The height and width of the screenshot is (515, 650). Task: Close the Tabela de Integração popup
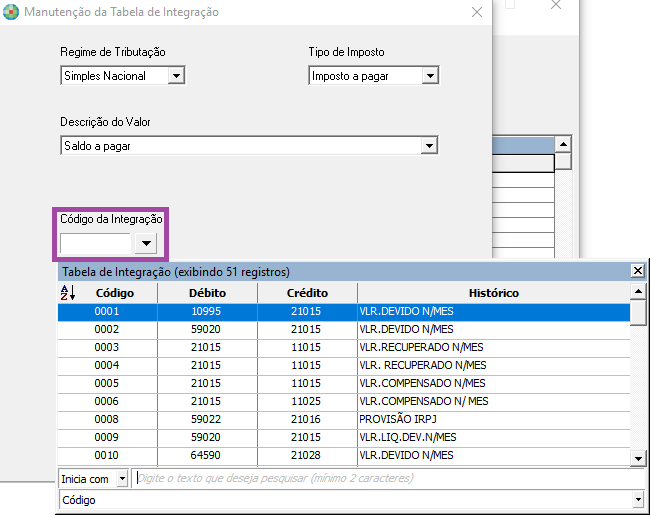point(638,271)
